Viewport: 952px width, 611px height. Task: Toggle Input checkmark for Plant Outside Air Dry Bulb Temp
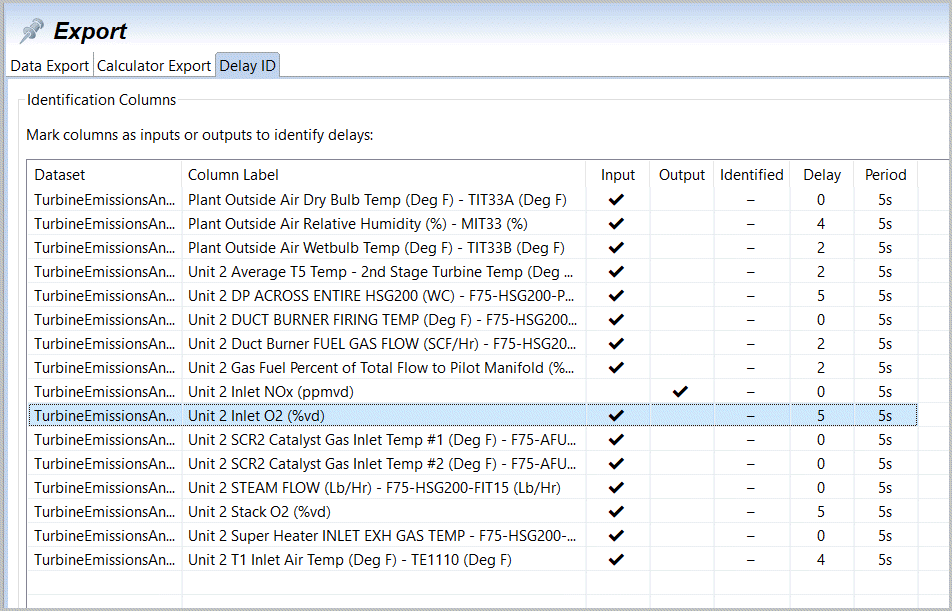[617, 200]
